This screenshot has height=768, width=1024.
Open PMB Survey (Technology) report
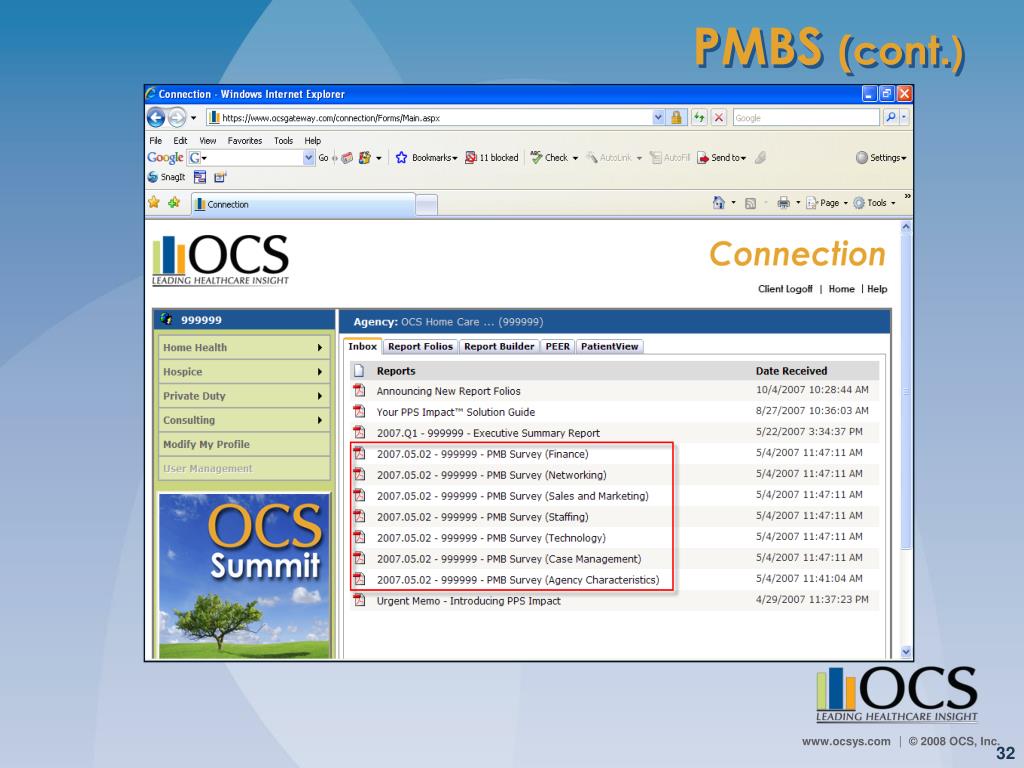tap(491, 537)
